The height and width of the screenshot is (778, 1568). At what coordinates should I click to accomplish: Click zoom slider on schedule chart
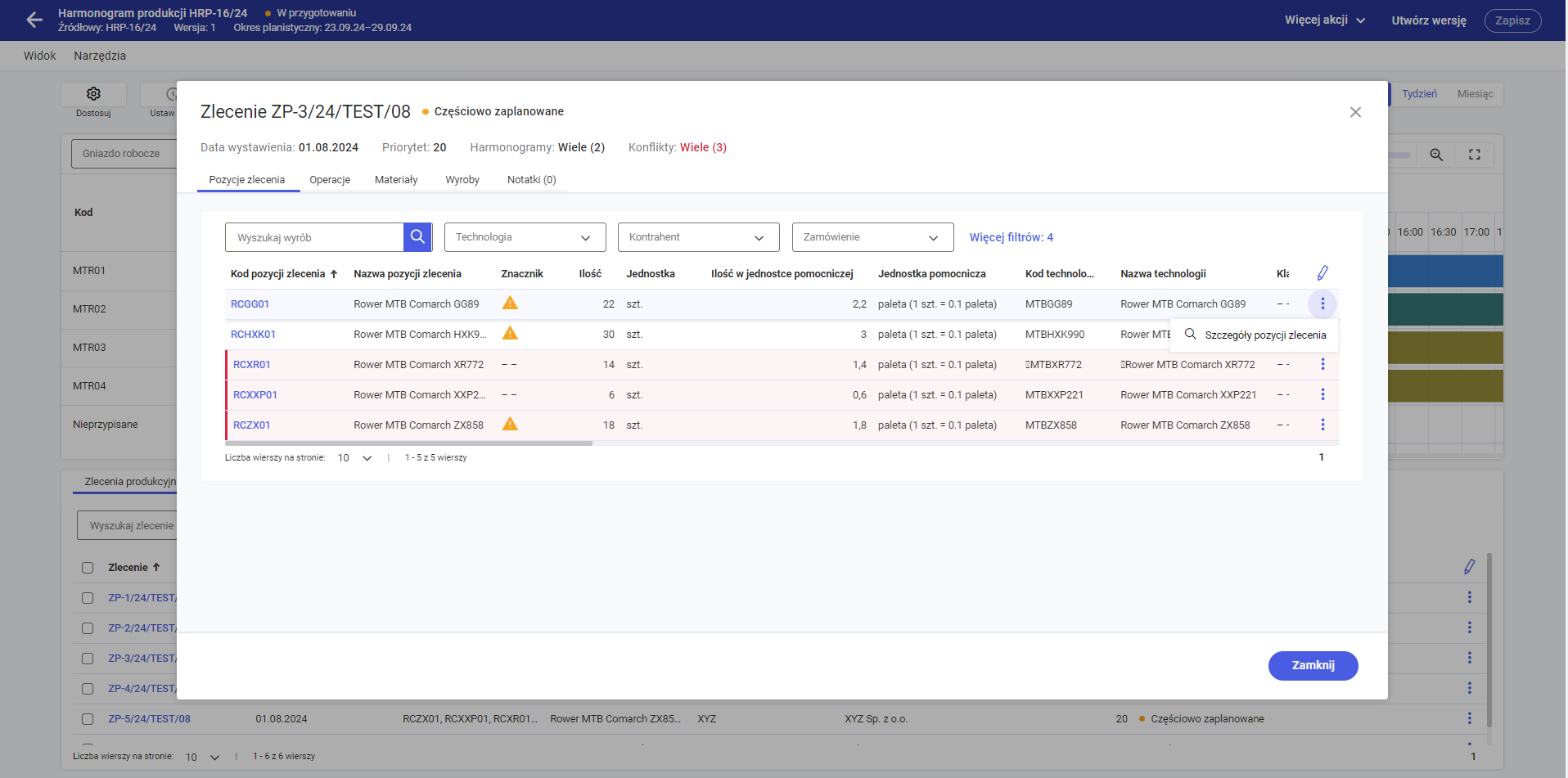1400,155
